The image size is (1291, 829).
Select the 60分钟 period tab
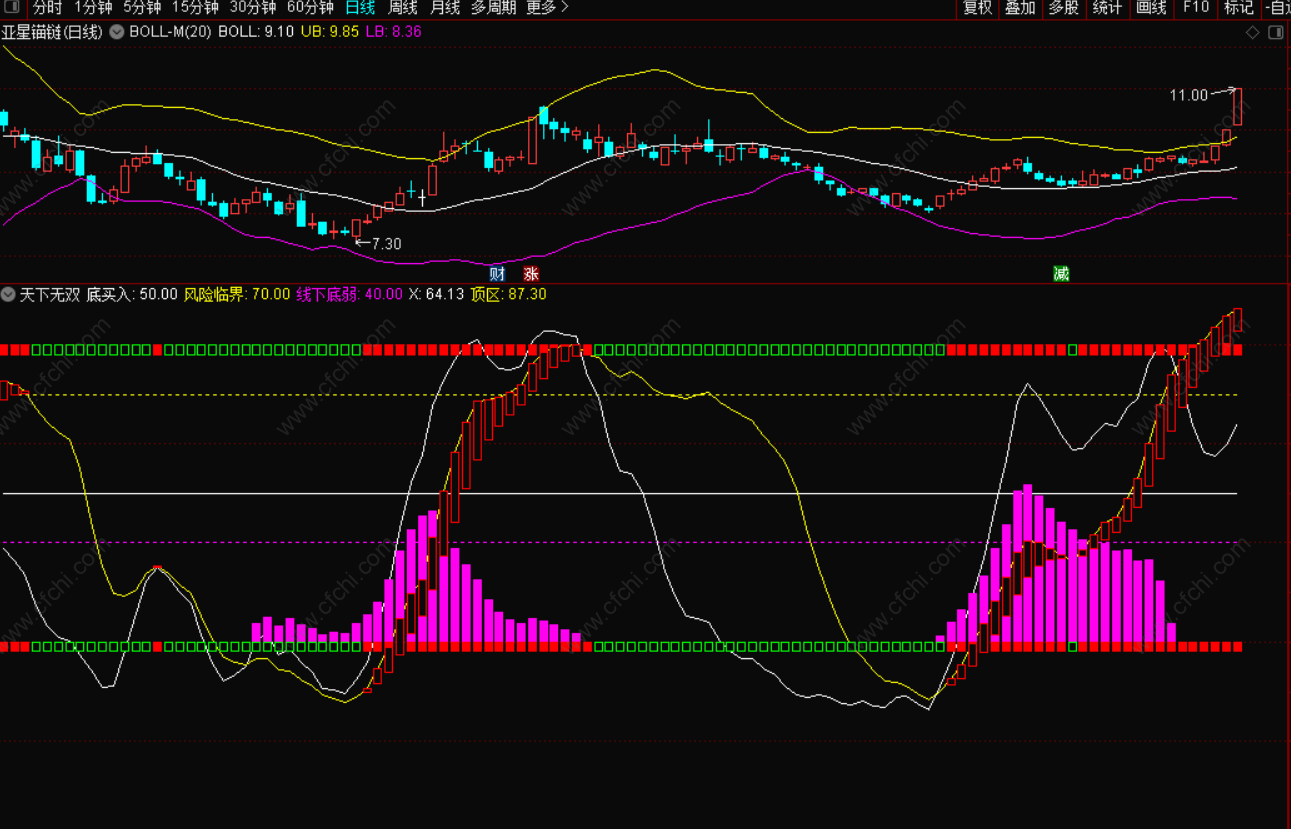pos(310,8)
